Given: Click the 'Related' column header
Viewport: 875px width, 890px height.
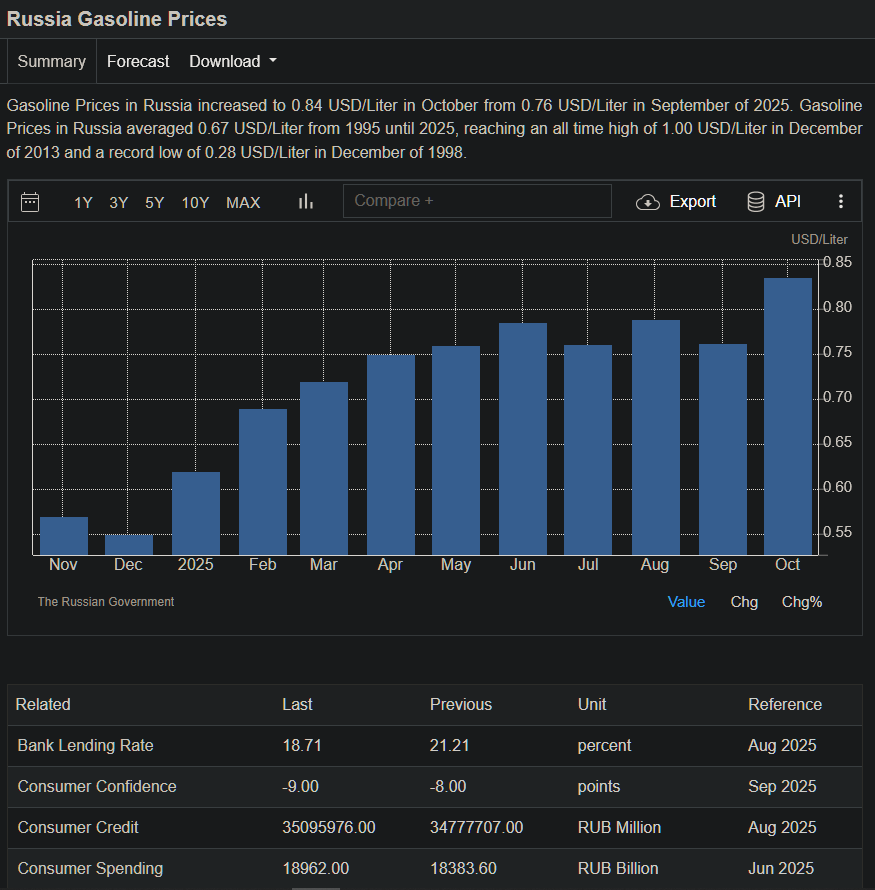Looking at the screenshot, I should [43, 704].
